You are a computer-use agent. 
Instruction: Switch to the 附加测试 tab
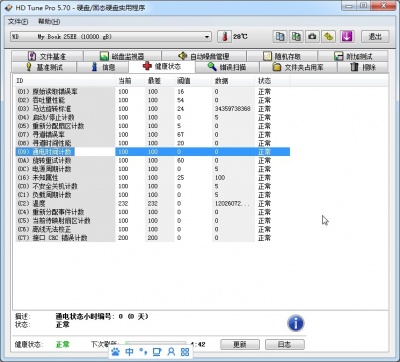pyautogui.click(x=353, y=56)
